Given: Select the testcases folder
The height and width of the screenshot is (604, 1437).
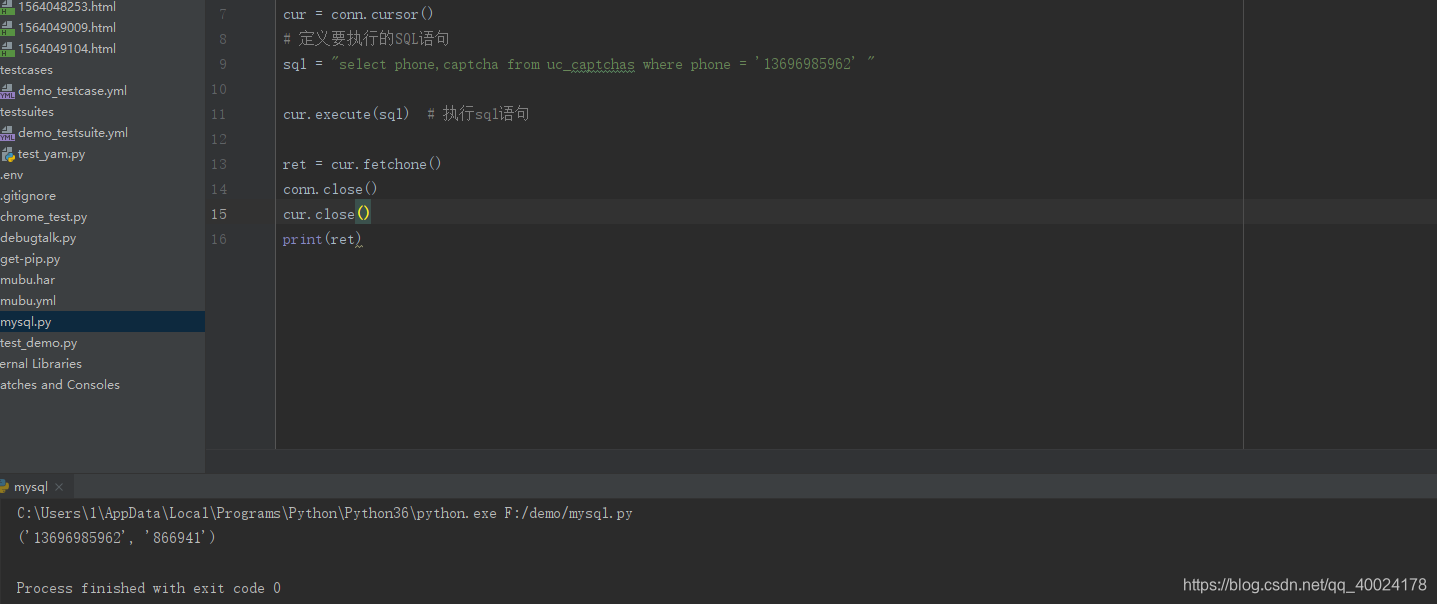Looking at the screenshot, I should (x=27, y=70).
